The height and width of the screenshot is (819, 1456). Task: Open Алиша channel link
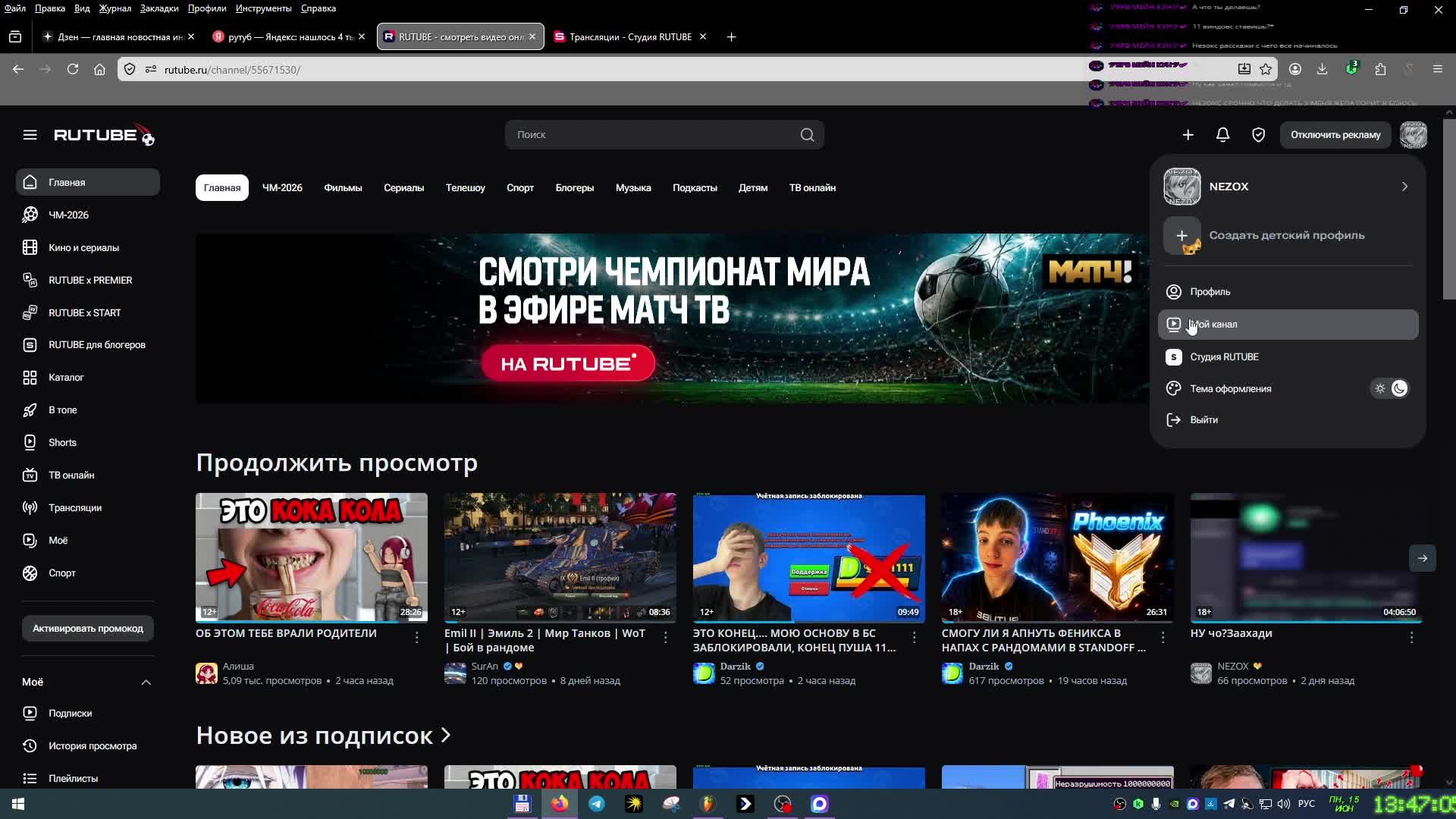point(238,667)
